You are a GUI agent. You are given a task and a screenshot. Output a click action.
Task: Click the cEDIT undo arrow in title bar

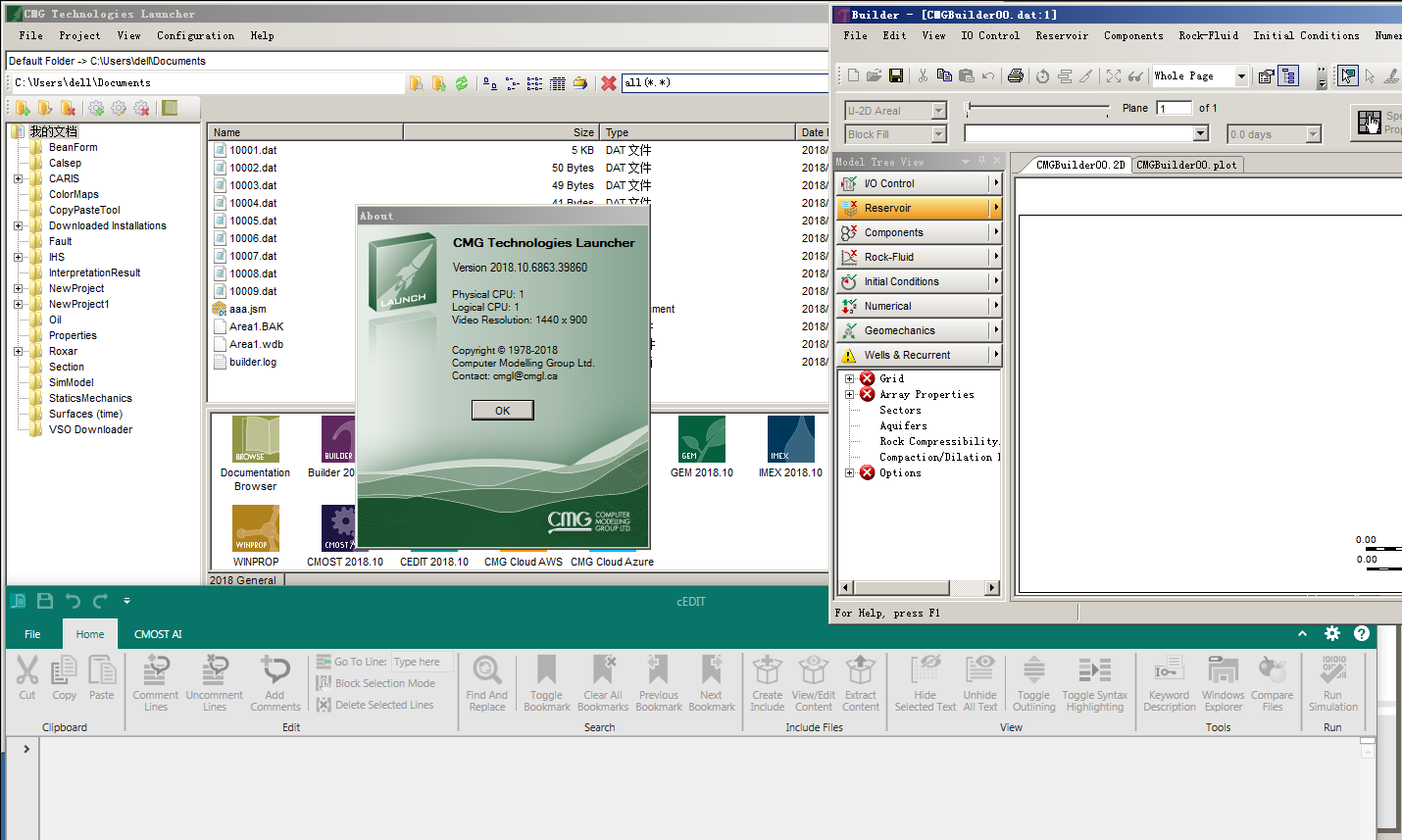73,601
